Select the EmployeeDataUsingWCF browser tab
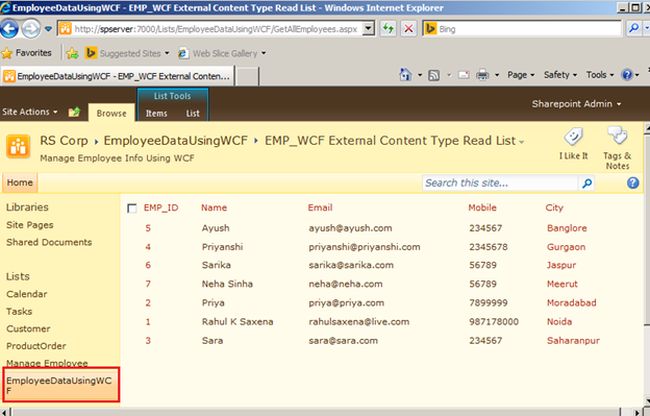 pos(117,76)
